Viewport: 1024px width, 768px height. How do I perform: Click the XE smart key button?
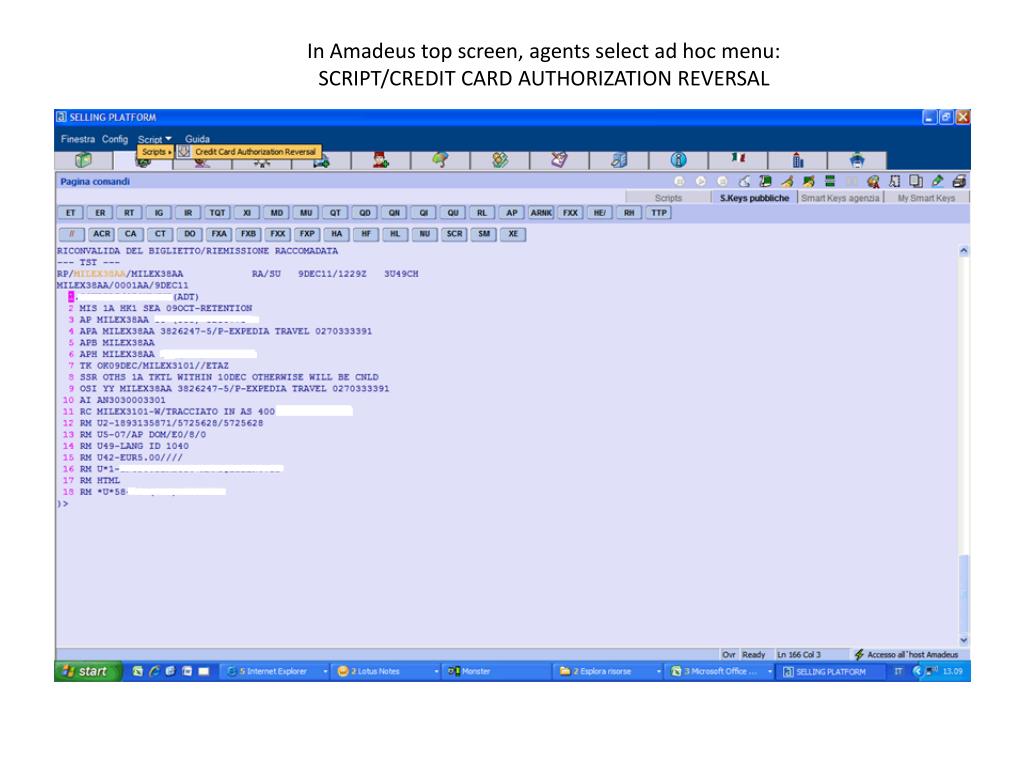513,234
